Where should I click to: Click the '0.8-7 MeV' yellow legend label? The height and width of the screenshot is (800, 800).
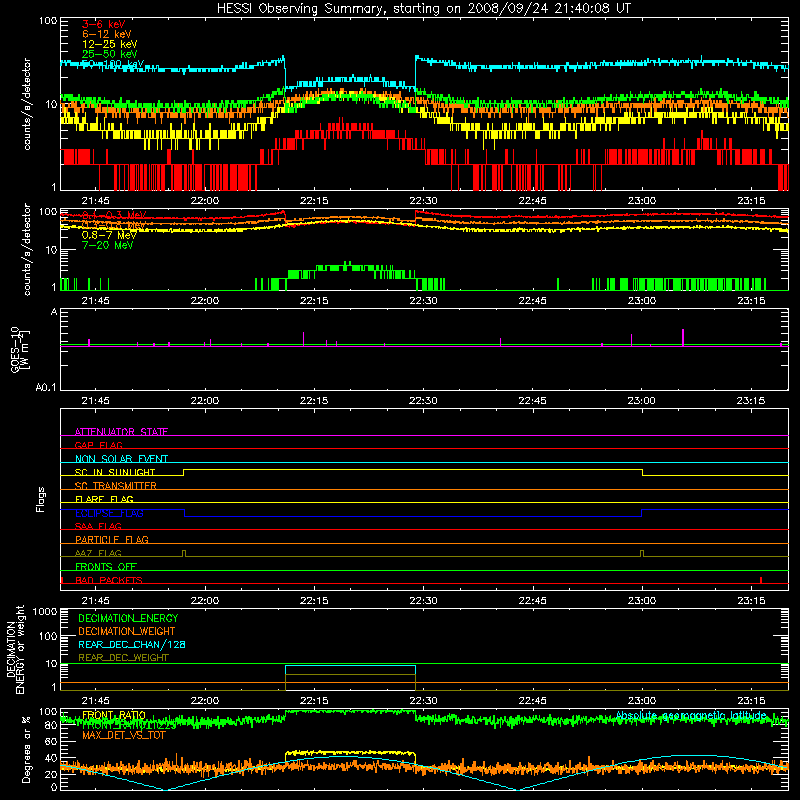point(109,235)
